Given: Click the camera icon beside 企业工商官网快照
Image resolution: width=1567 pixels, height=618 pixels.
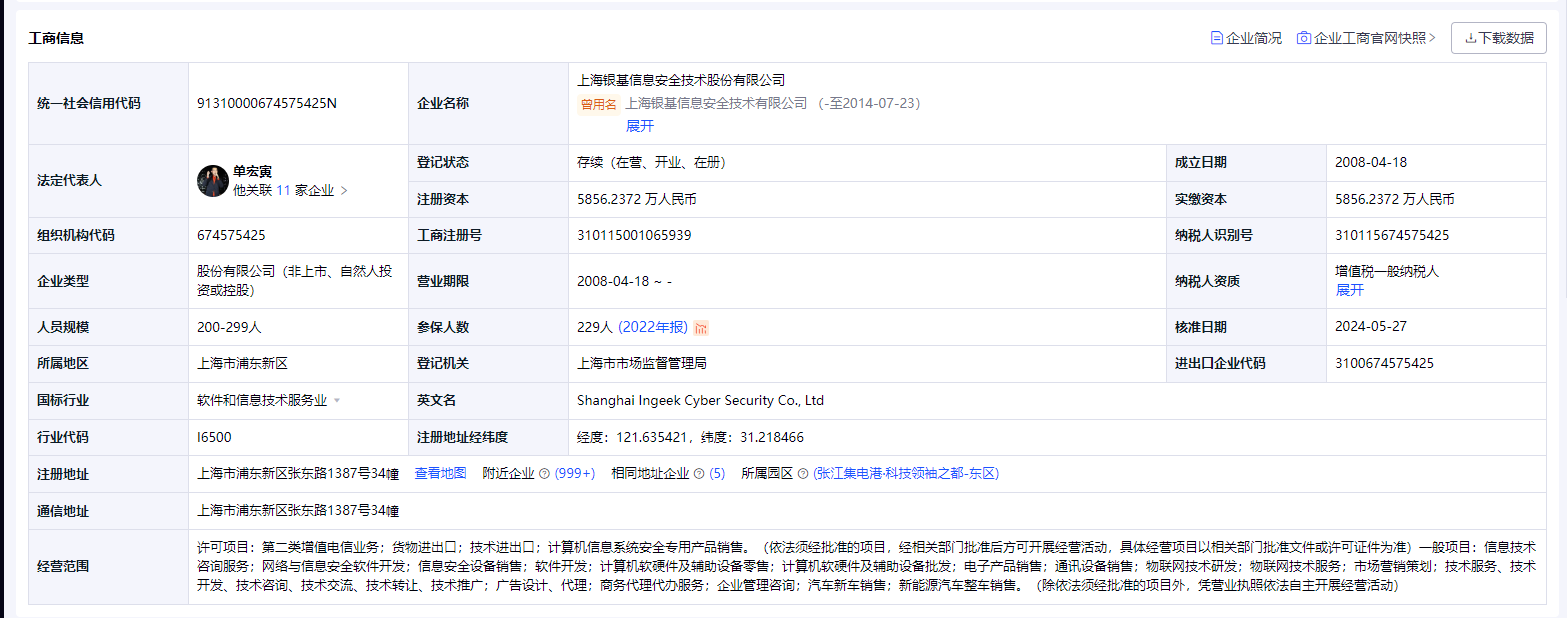Looking at the screenshot, I should point(1304,38).
